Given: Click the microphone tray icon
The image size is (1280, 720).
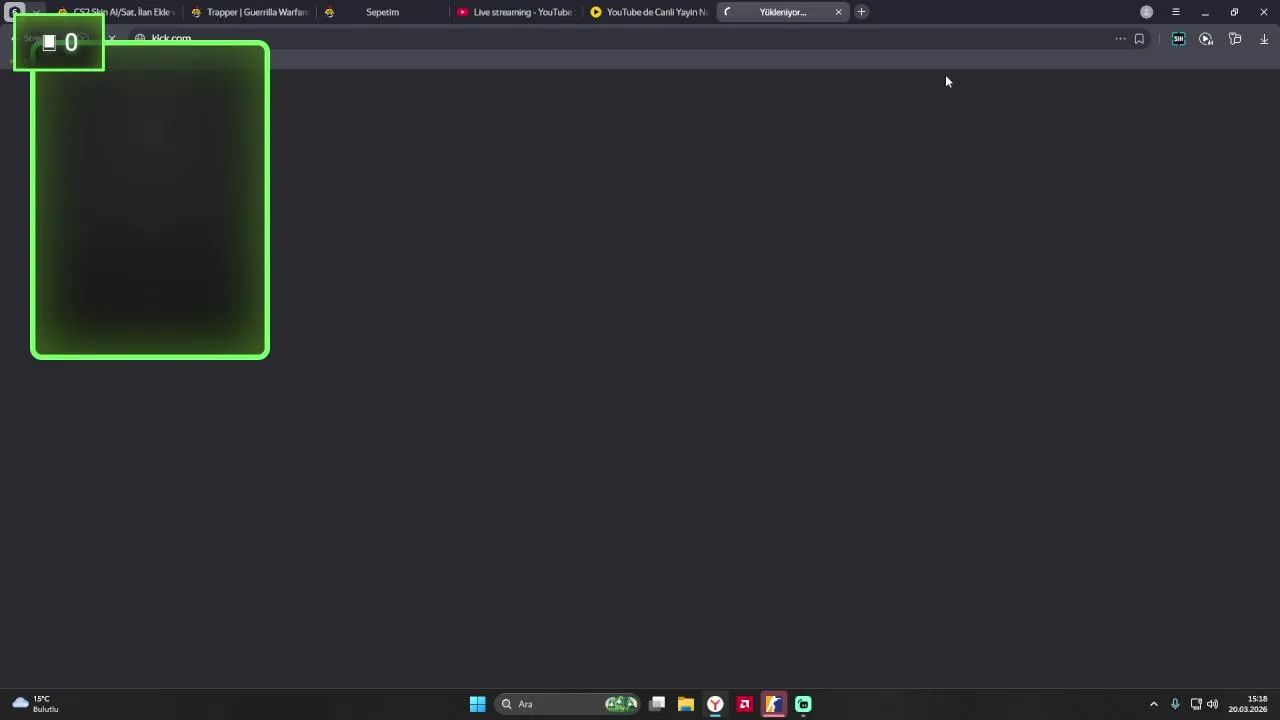Looking at the screenshot, I should click(1175, 704).
